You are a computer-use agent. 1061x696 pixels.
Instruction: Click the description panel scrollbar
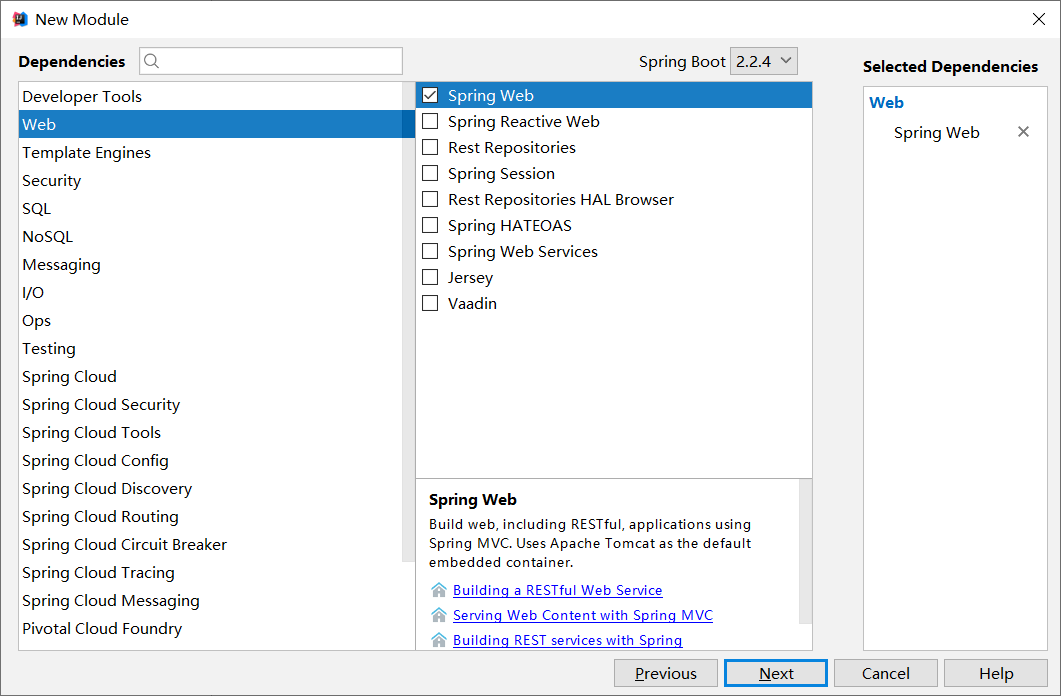coord(805,551)
